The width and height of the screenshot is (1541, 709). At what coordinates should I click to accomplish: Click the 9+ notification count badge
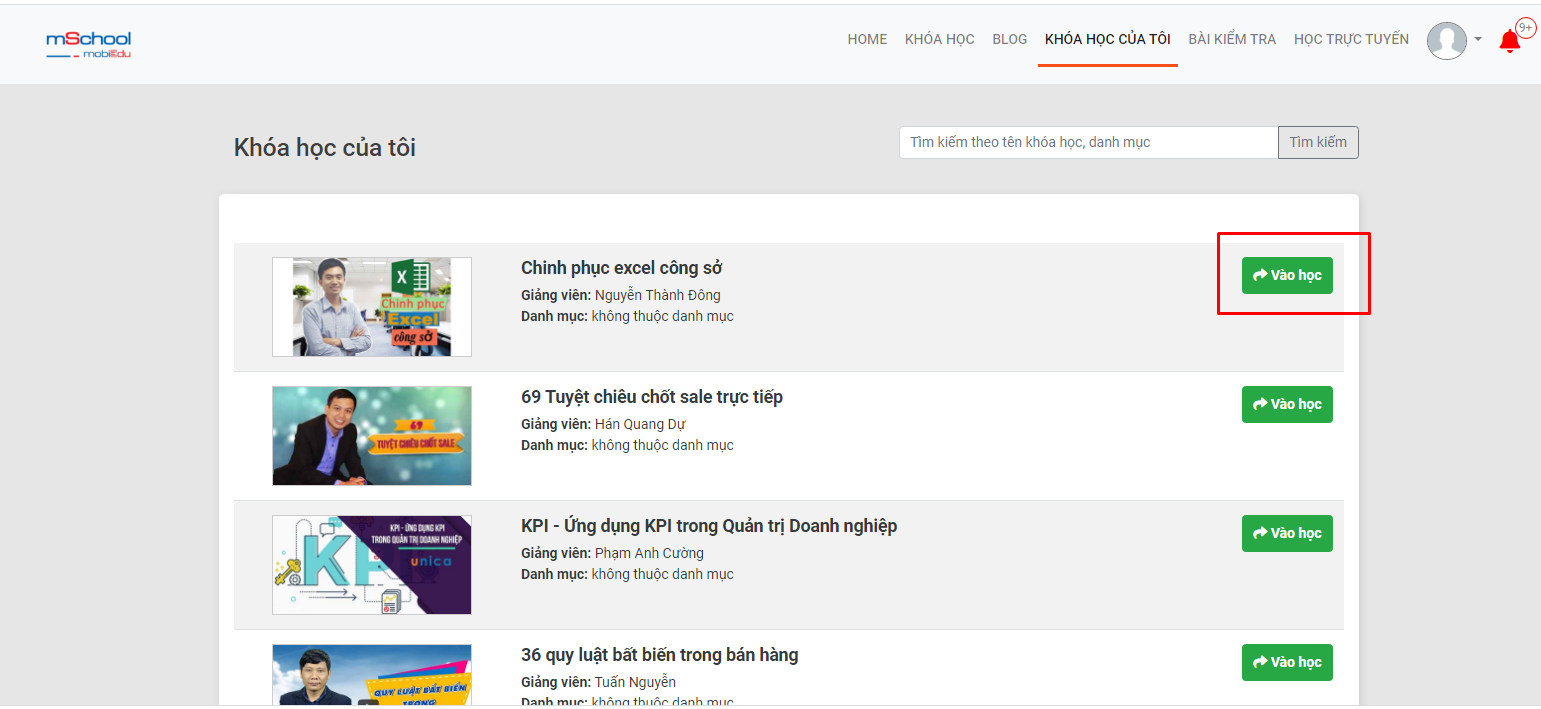(1526, 28)
